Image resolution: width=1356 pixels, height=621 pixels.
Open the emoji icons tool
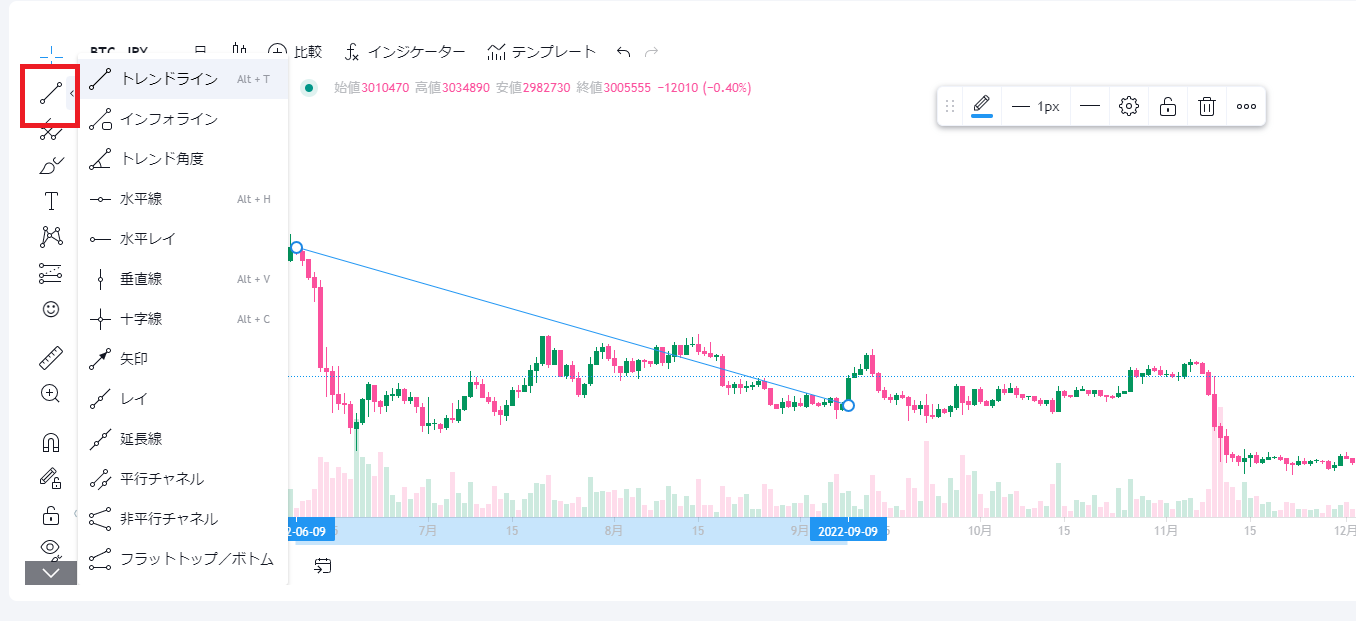pos(51,309)
